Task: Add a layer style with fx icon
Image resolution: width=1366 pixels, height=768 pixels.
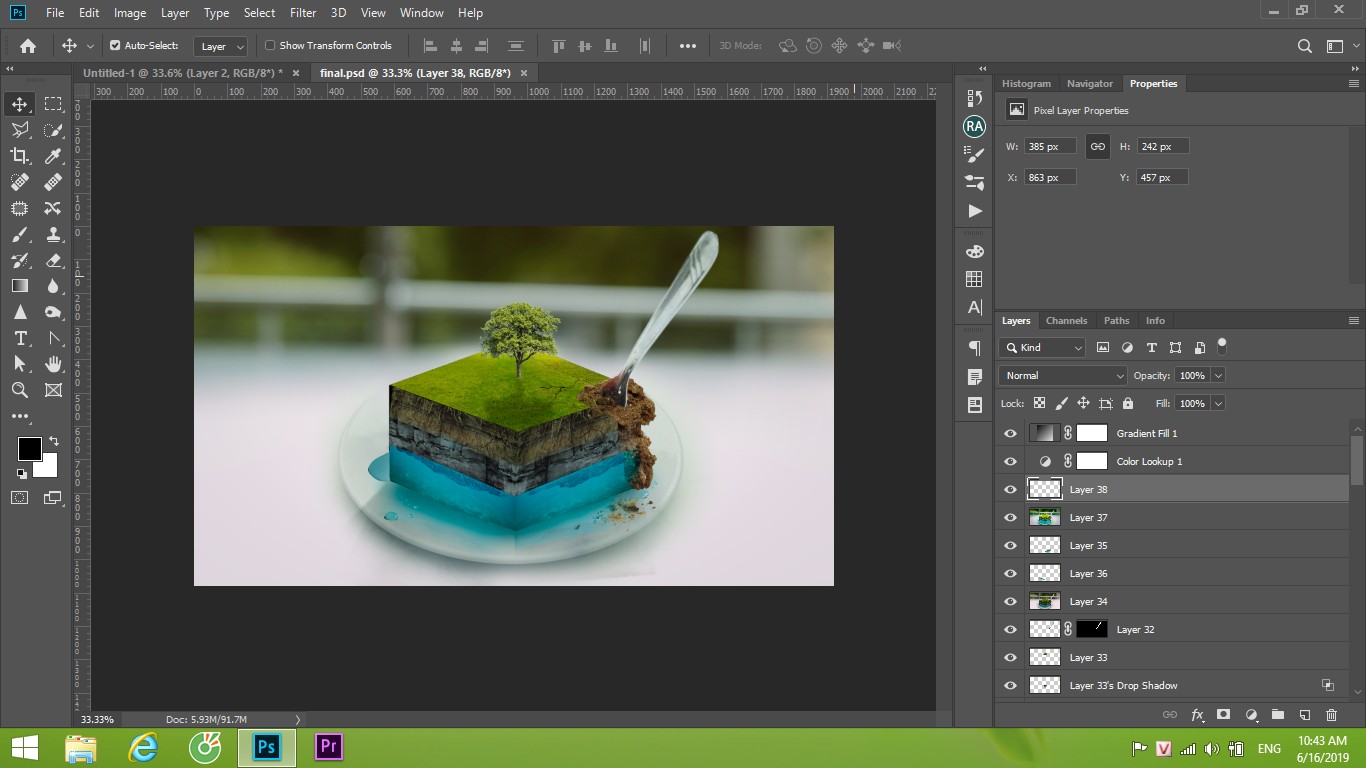Action: click(1197, 715)
